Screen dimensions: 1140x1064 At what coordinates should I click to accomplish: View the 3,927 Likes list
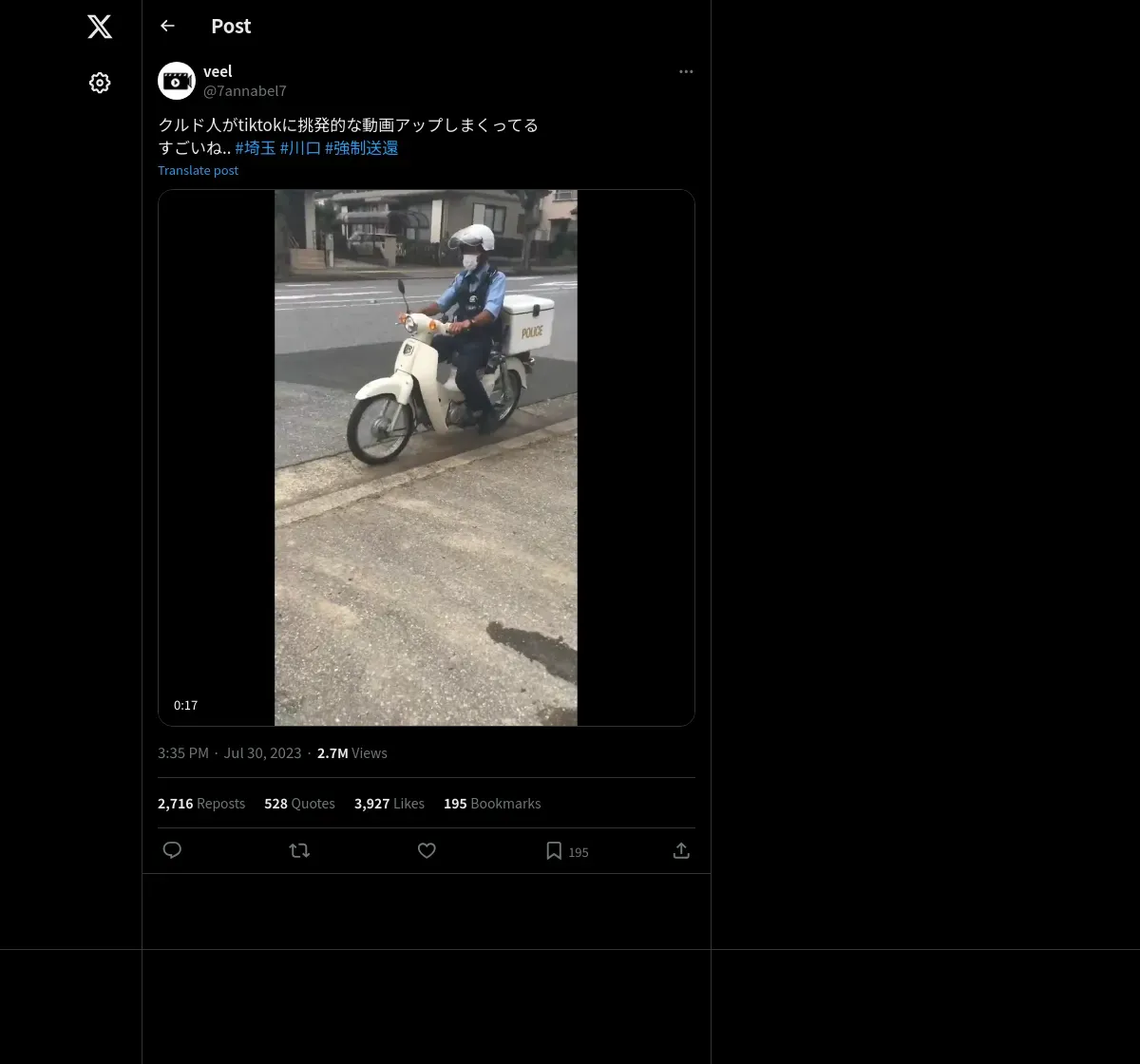point(389,803)
